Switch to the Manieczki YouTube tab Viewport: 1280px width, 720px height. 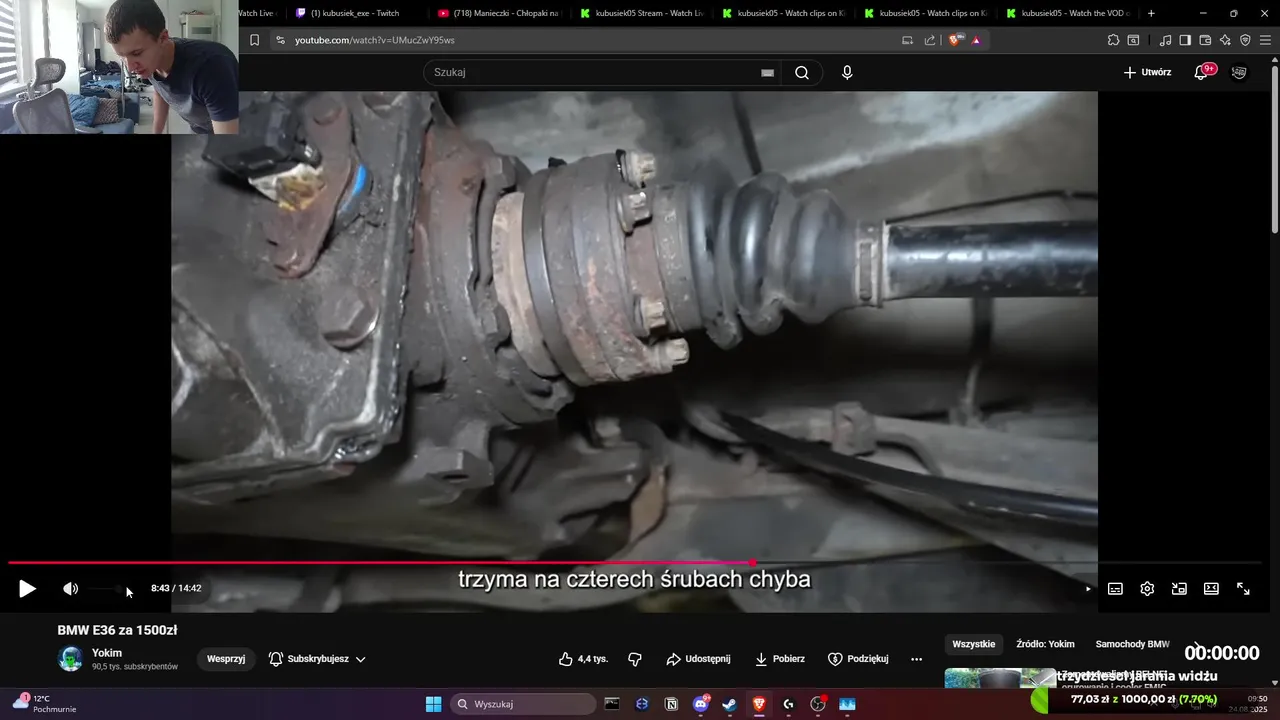[x=498, y=13]
